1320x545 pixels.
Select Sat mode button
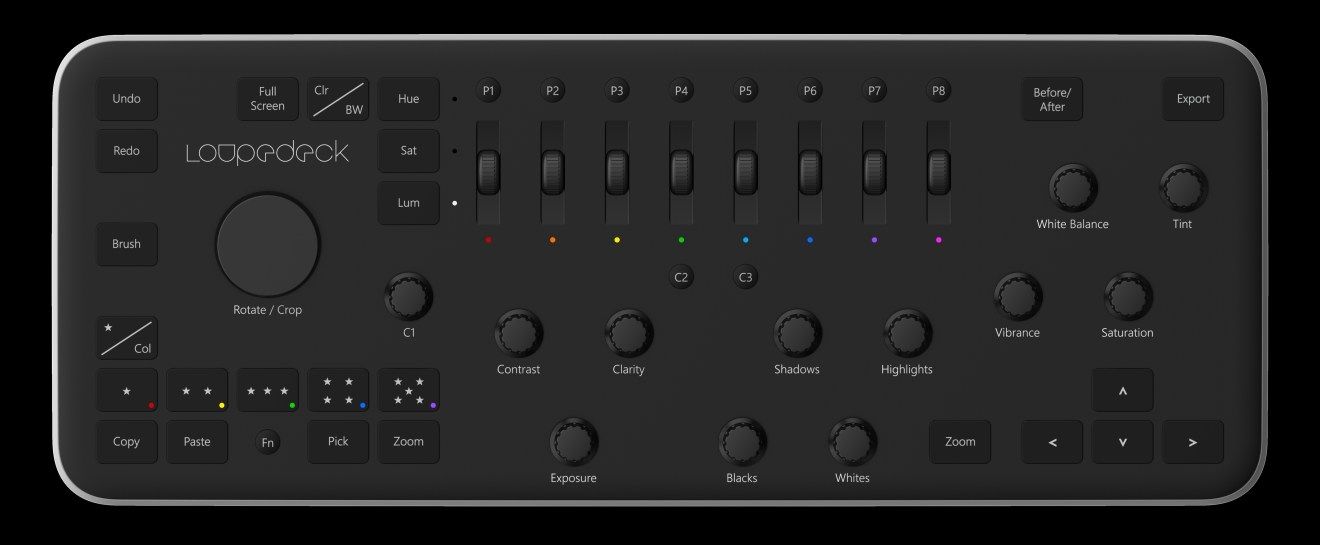coord(408,151)
